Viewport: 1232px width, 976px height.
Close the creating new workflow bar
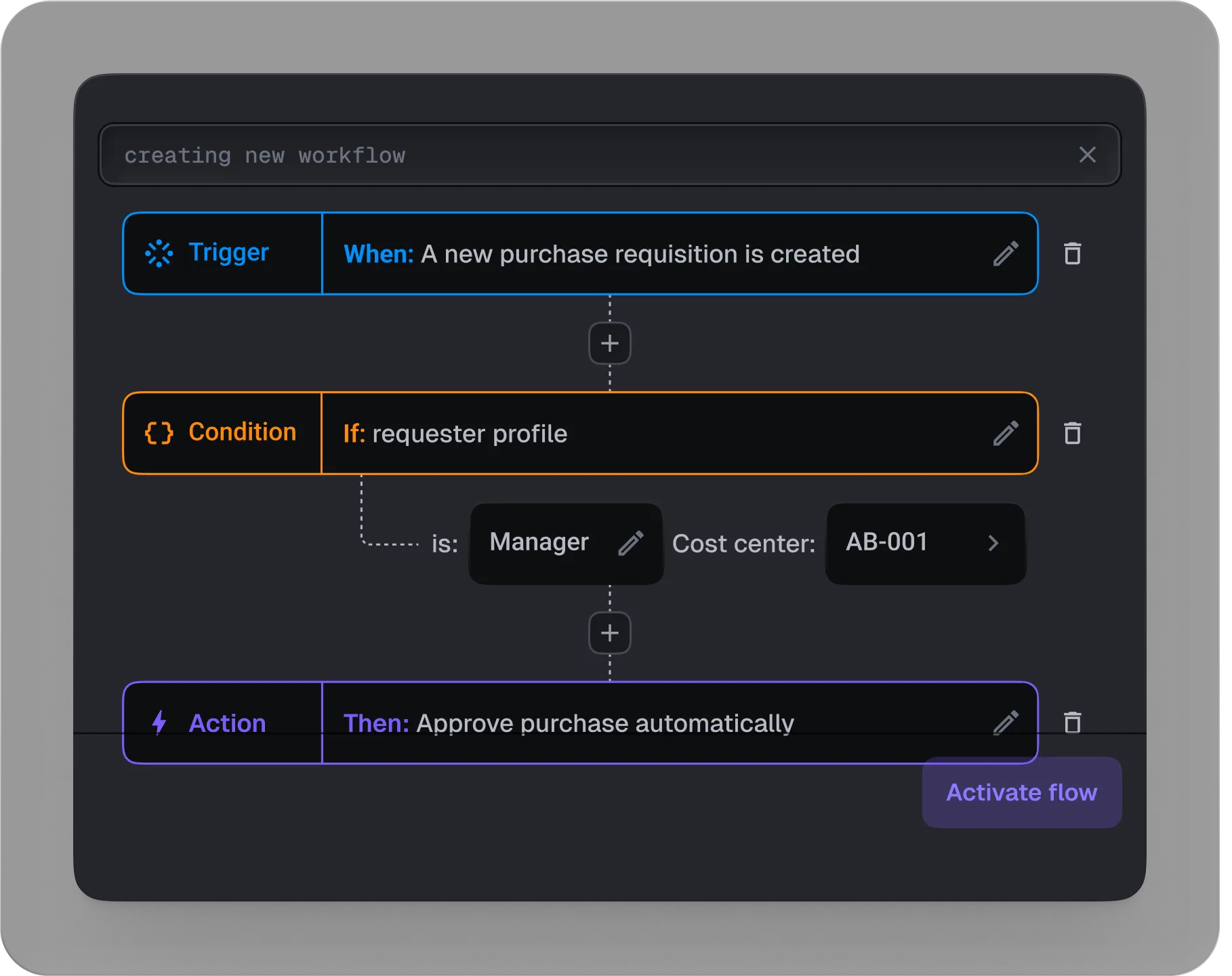[1087, 155]
